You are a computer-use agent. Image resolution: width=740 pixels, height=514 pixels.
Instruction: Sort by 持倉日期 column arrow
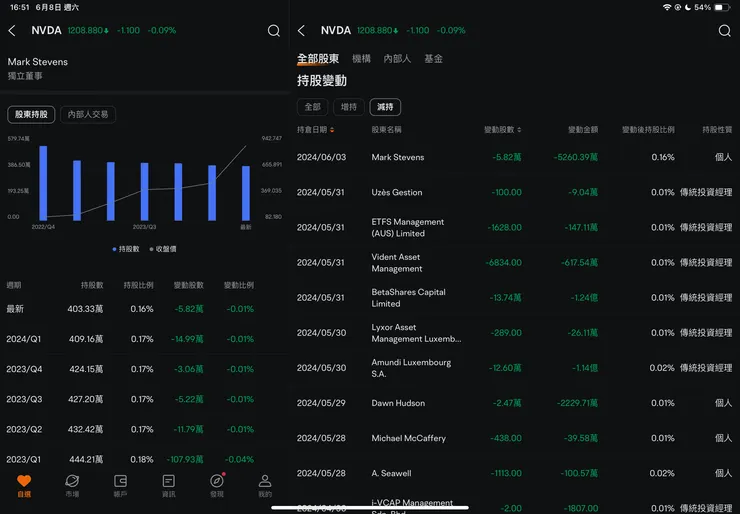click(332, 130)
